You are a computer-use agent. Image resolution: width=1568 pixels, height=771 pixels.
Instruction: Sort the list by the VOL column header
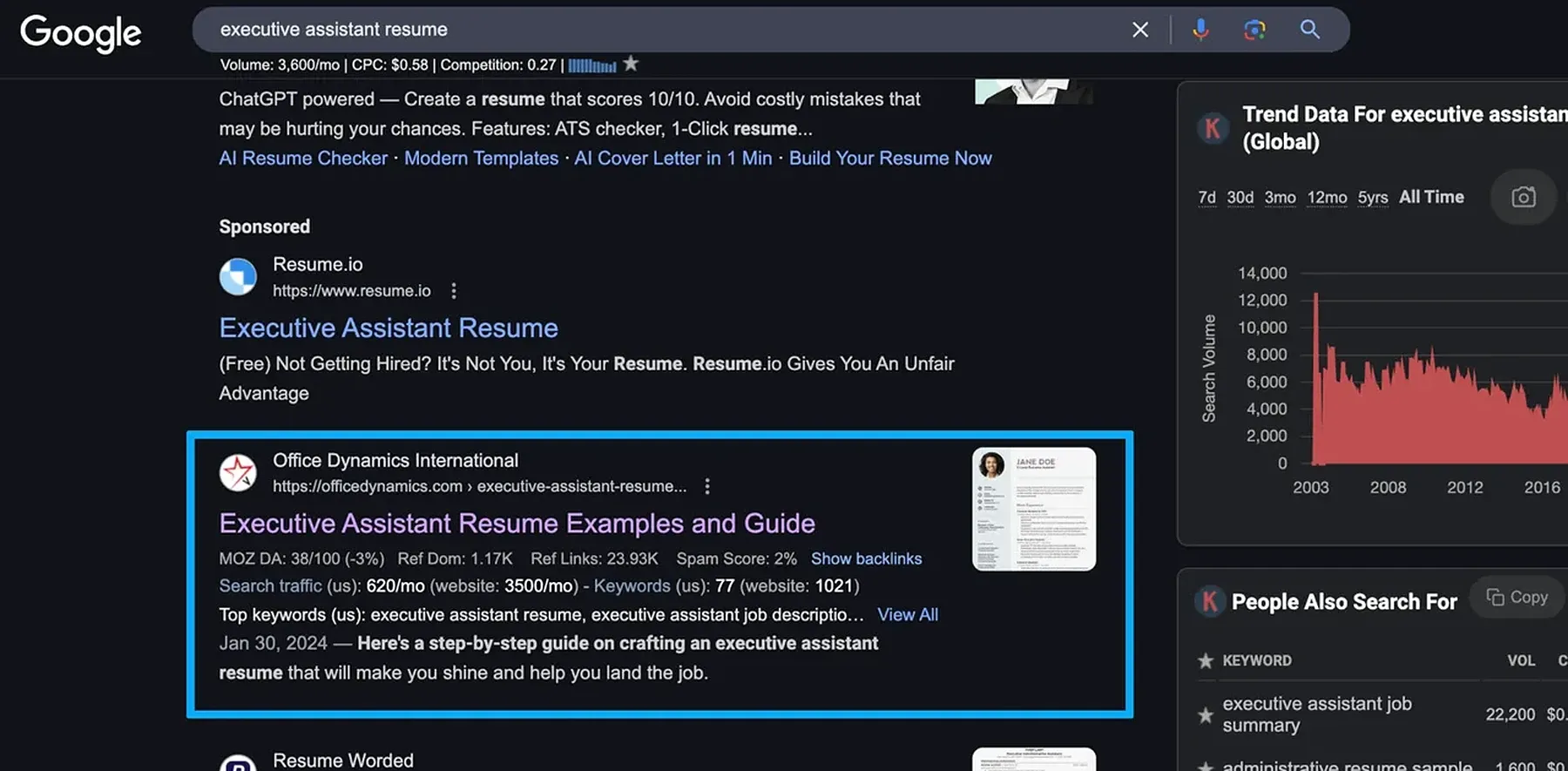coord(1521,660)
